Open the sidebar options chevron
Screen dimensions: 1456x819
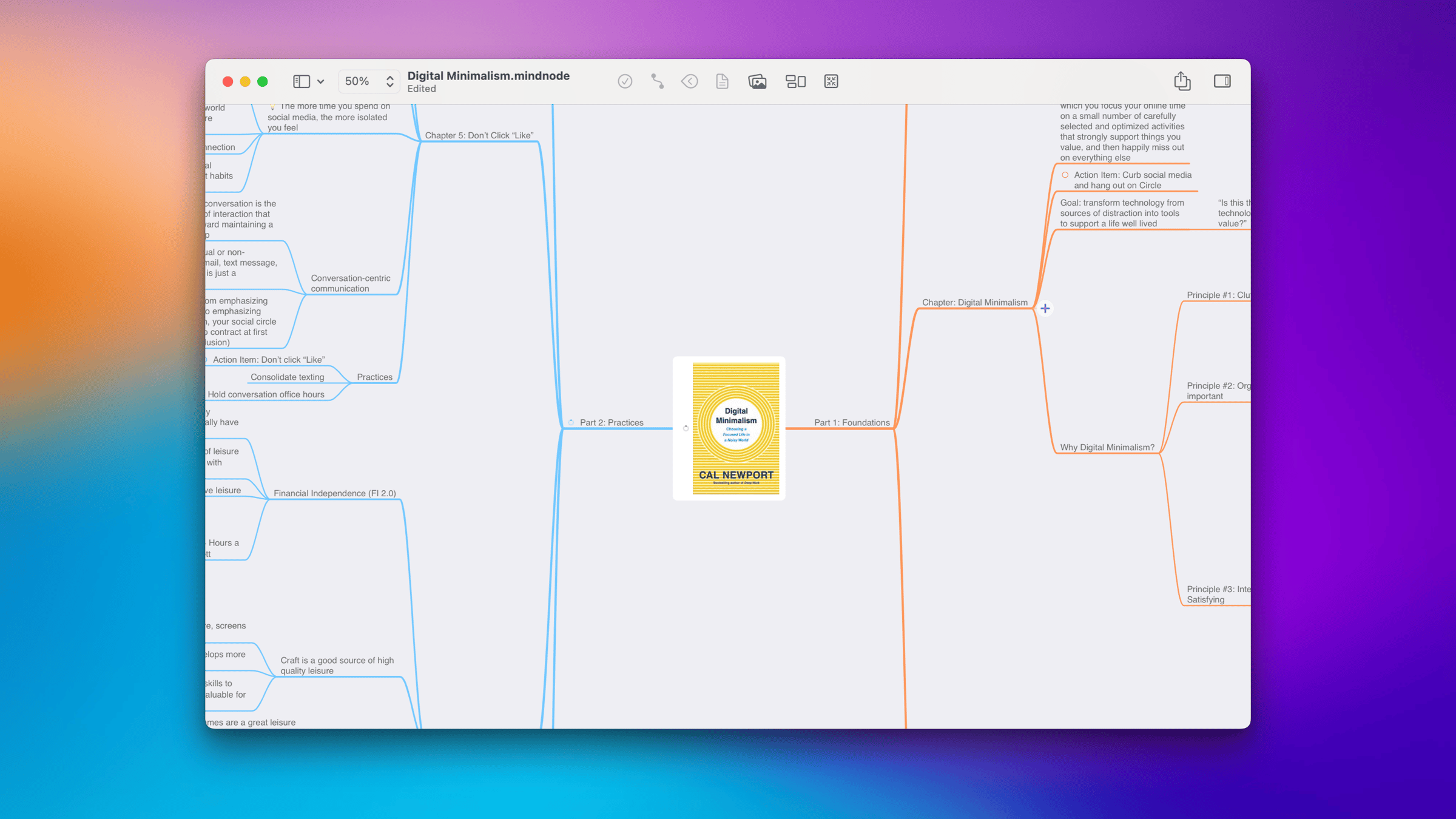[320, 81]
